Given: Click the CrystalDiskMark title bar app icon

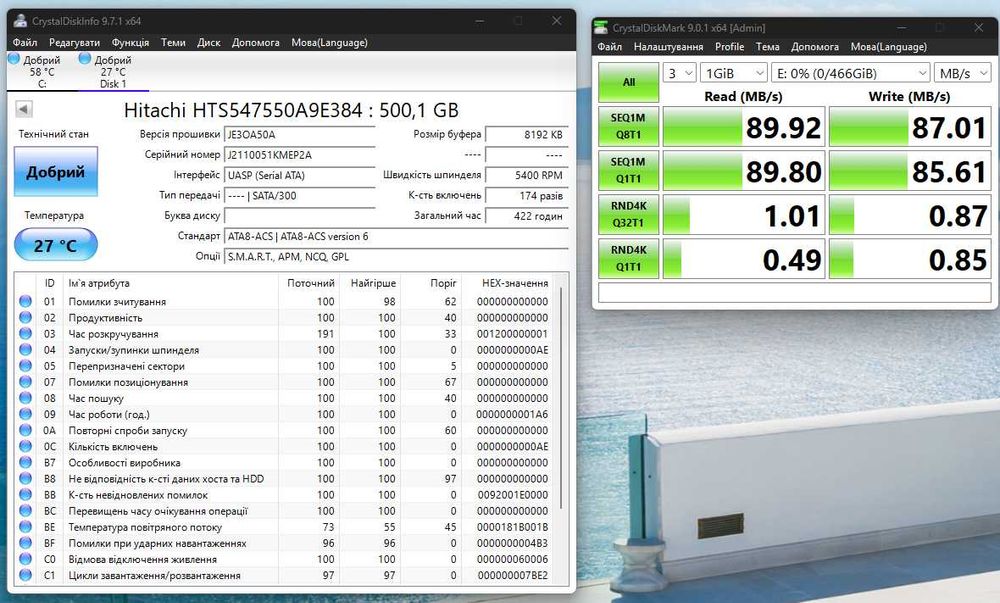Looking at the screenshot, I should click(x=601, y=27).
